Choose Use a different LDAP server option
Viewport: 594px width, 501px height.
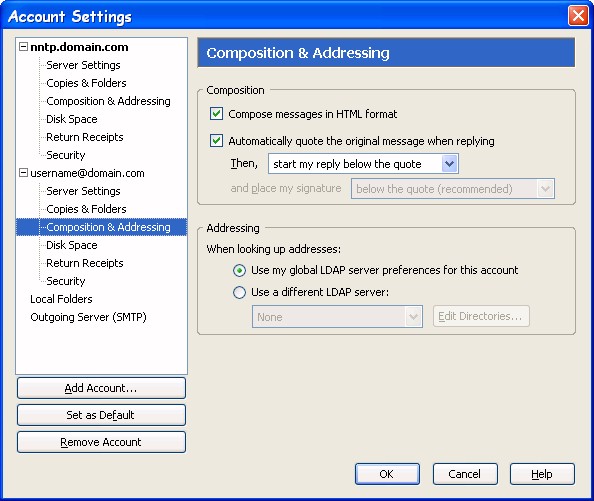pos(239,292)
